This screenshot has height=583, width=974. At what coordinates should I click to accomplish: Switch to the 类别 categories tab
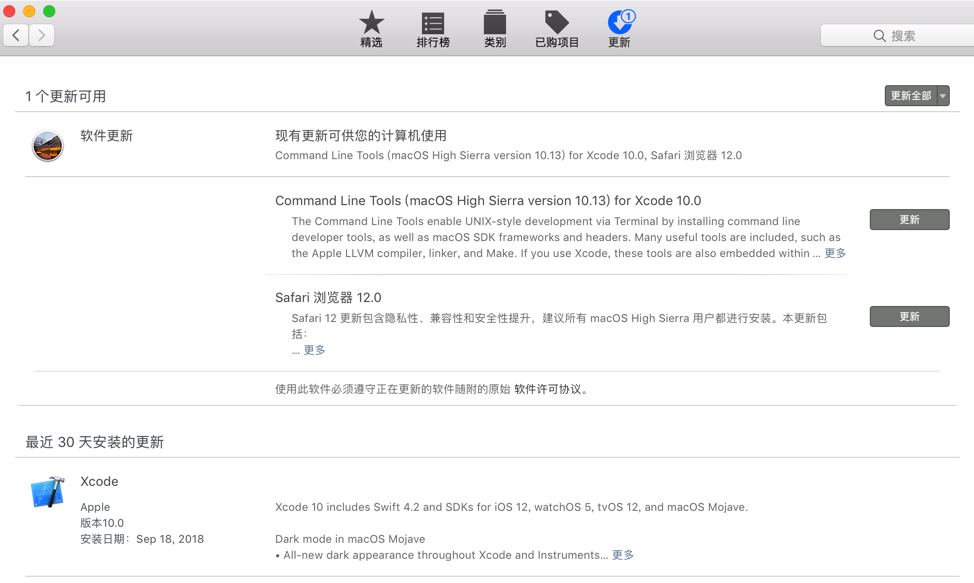494,29
